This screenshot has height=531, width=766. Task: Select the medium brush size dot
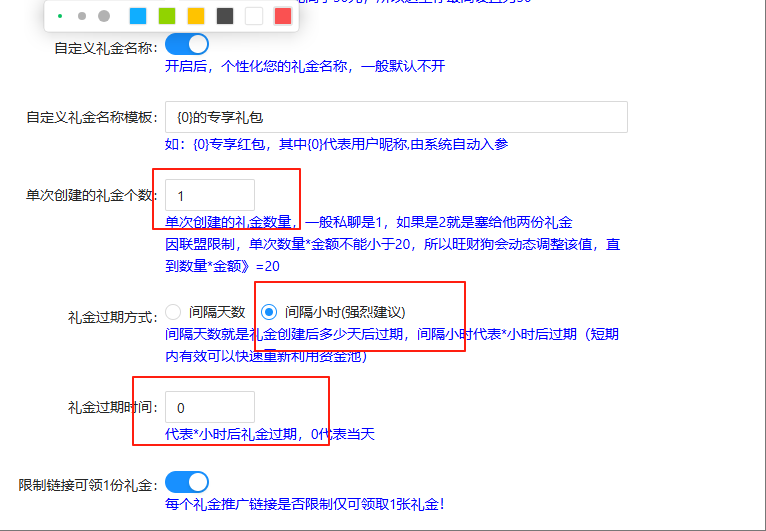click(82, 16)
